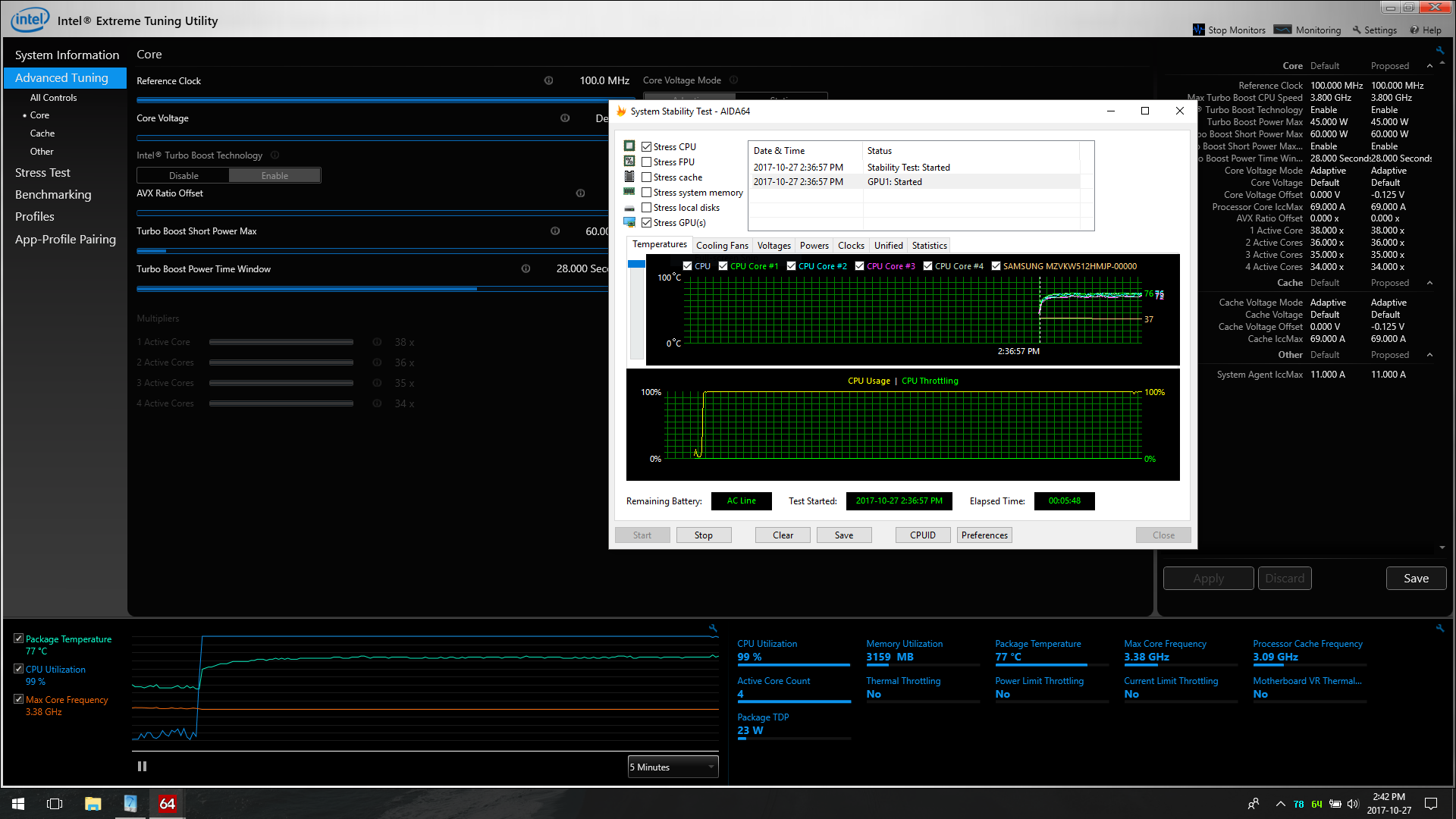
Task: Open the Intel XTU taskbar icon
Action: coord(130,804)
